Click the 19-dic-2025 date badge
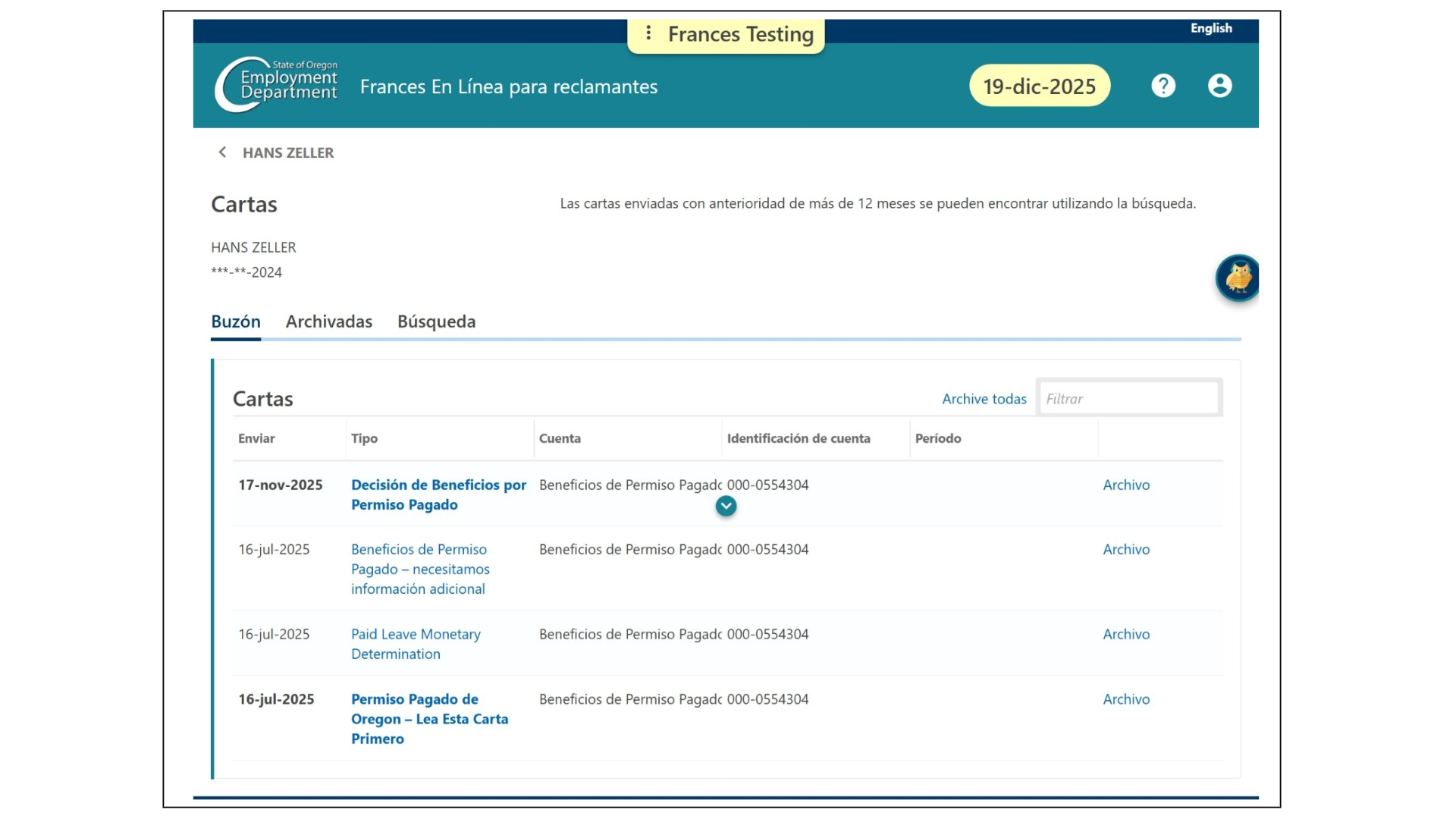1456x819 pixels. (1040, 86)
